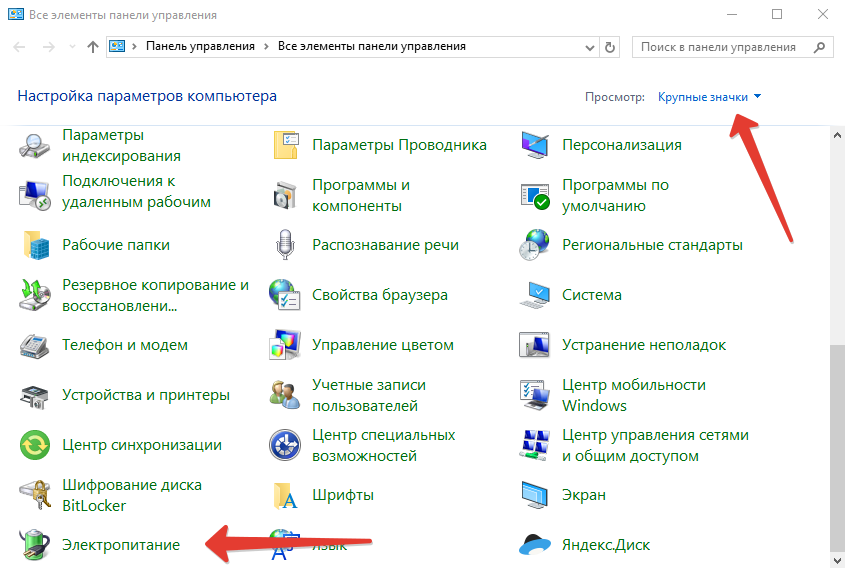Viewport: 845px width, 568px height.
Task: Expand the chevron after Панель управления breadcrumb
Action: coord(266,47)
